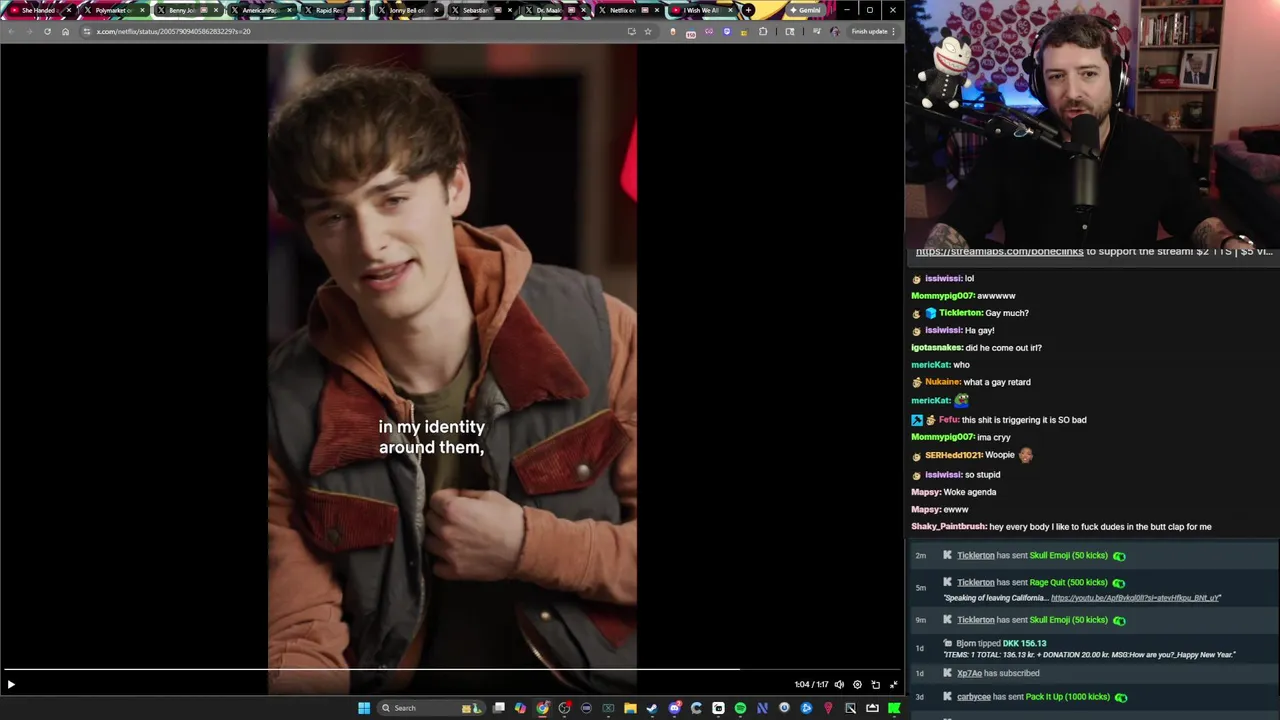Open File Explorer from the taskbar
Image resolution: width=1280 pixels, height=720 pixels.
630,708
